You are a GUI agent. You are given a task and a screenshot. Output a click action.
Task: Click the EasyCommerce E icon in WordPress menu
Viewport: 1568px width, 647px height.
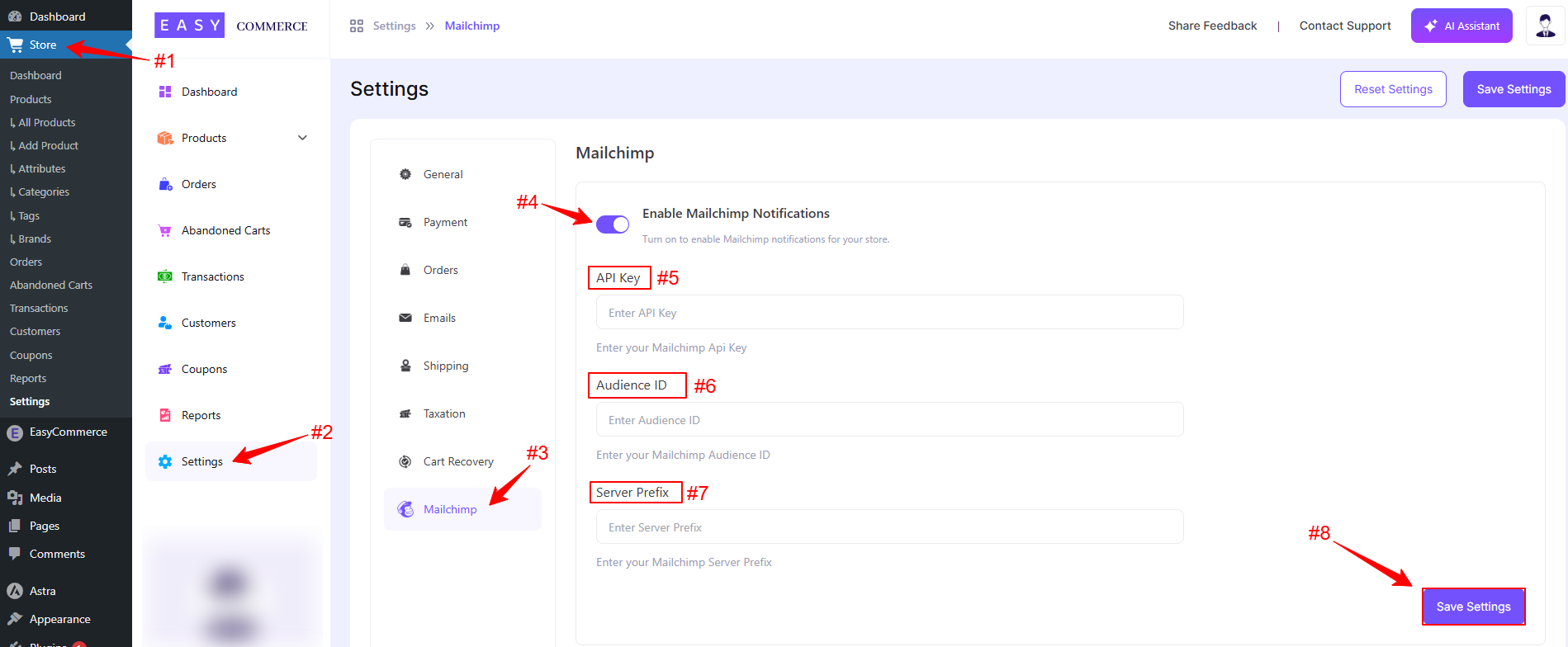(x=15, y=432)
